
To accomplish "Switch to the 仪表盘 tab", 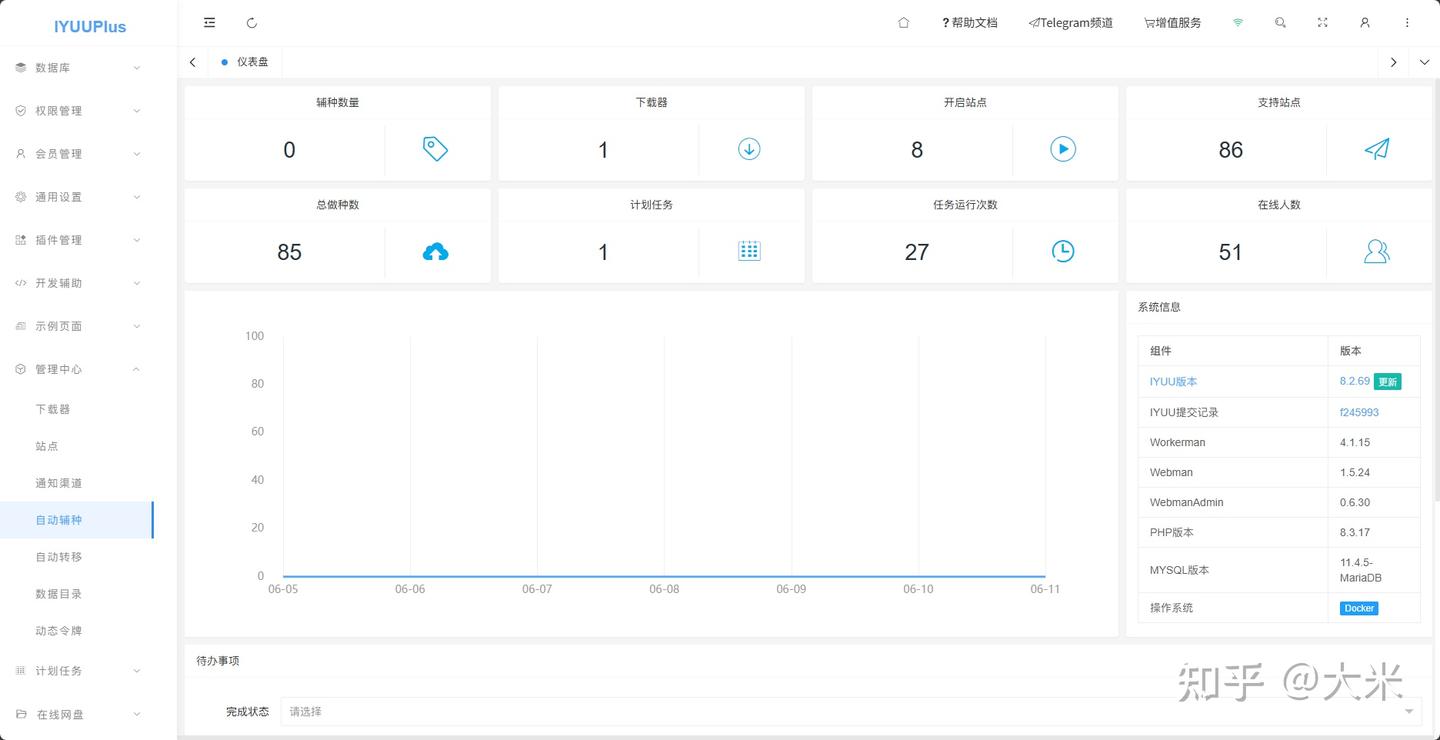I will [245, 62].
